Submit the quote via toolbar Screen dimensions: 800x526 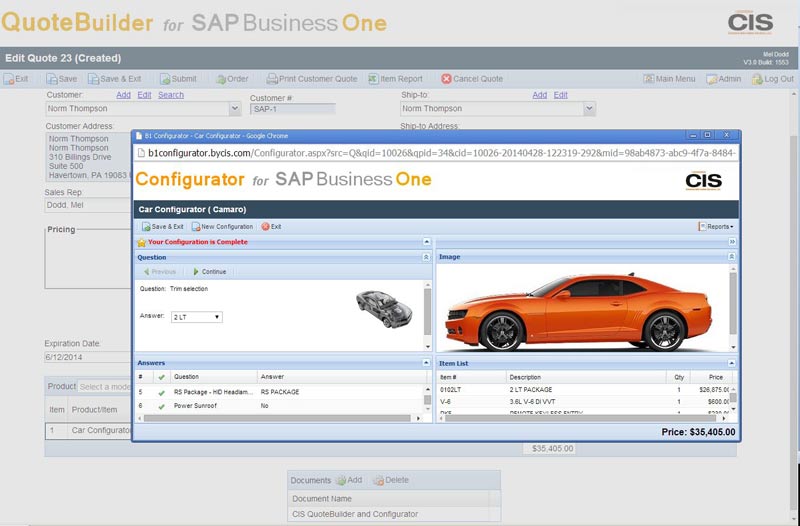(x=178, y=79)
